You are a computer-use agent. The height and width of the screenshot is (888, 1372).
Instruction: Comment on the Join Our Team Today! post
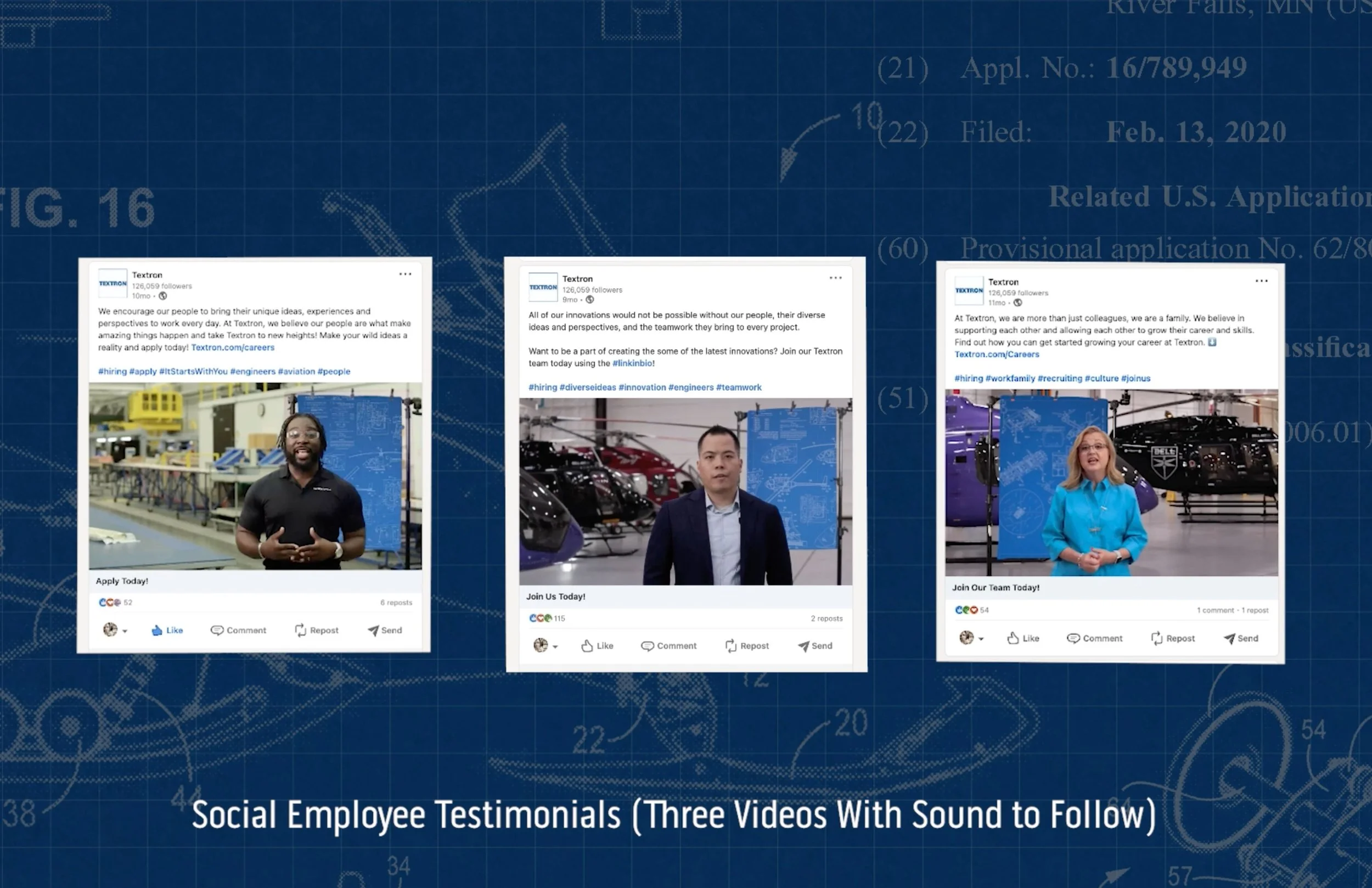[1095, 638]
